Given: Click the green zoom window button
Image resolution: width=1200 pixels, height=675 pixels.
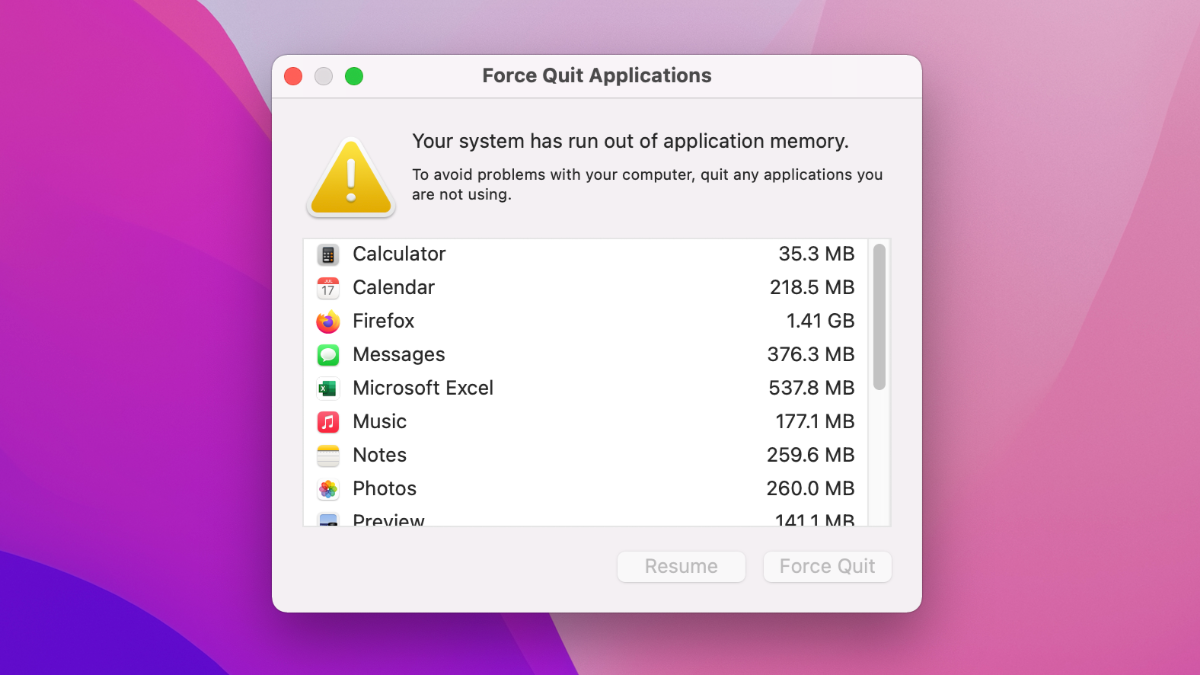Looking at the screenshot, I should (354, 76).
